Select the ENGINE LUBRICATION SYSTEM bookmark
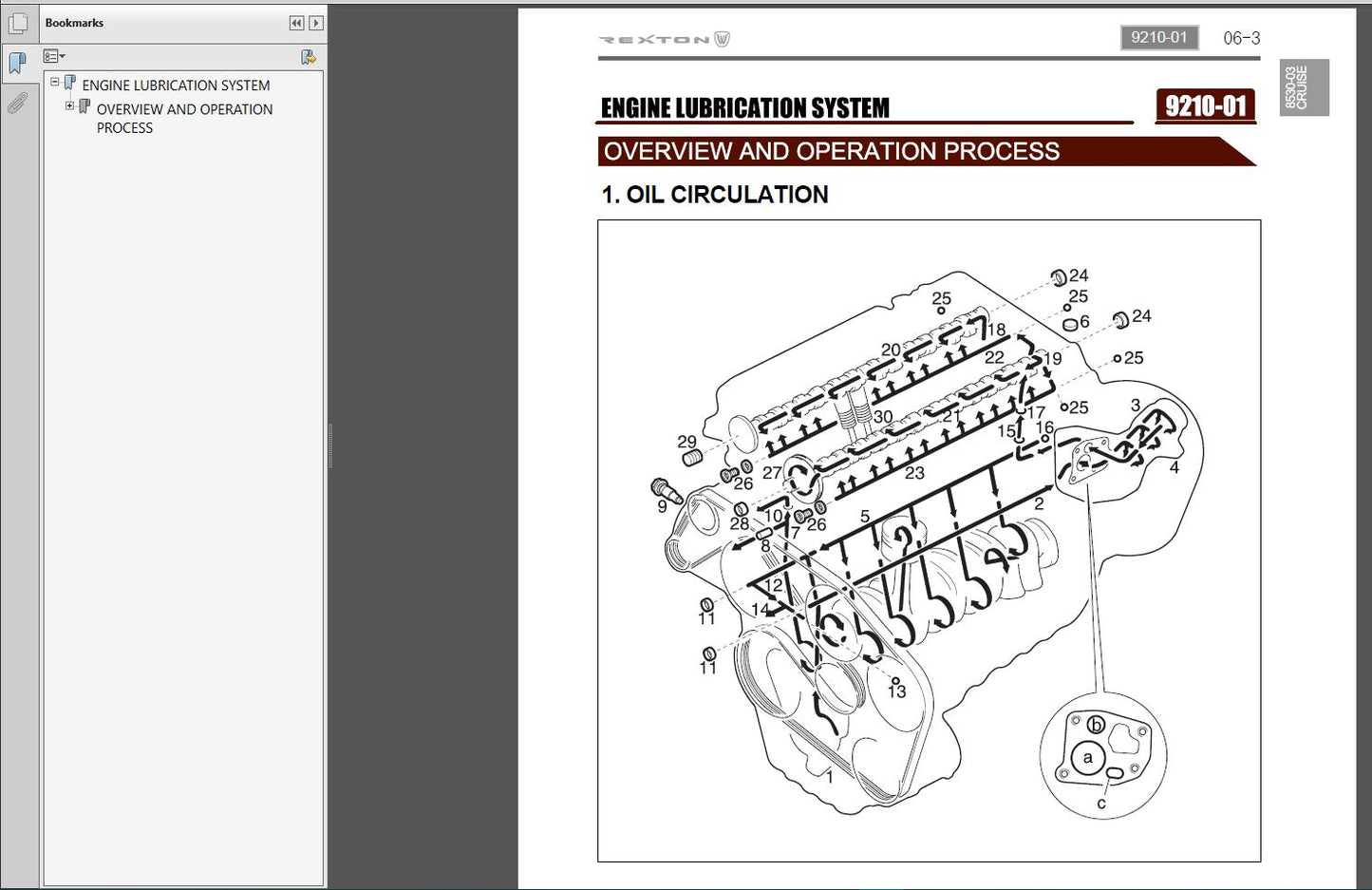 pos(176,85)
